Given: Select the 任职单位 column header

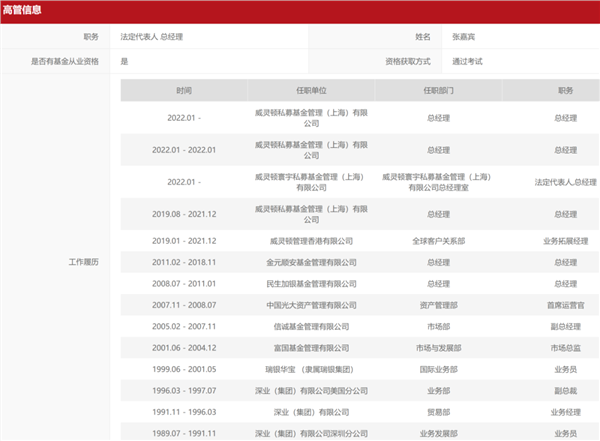Looking at the screenshot, I should point(311,90).
